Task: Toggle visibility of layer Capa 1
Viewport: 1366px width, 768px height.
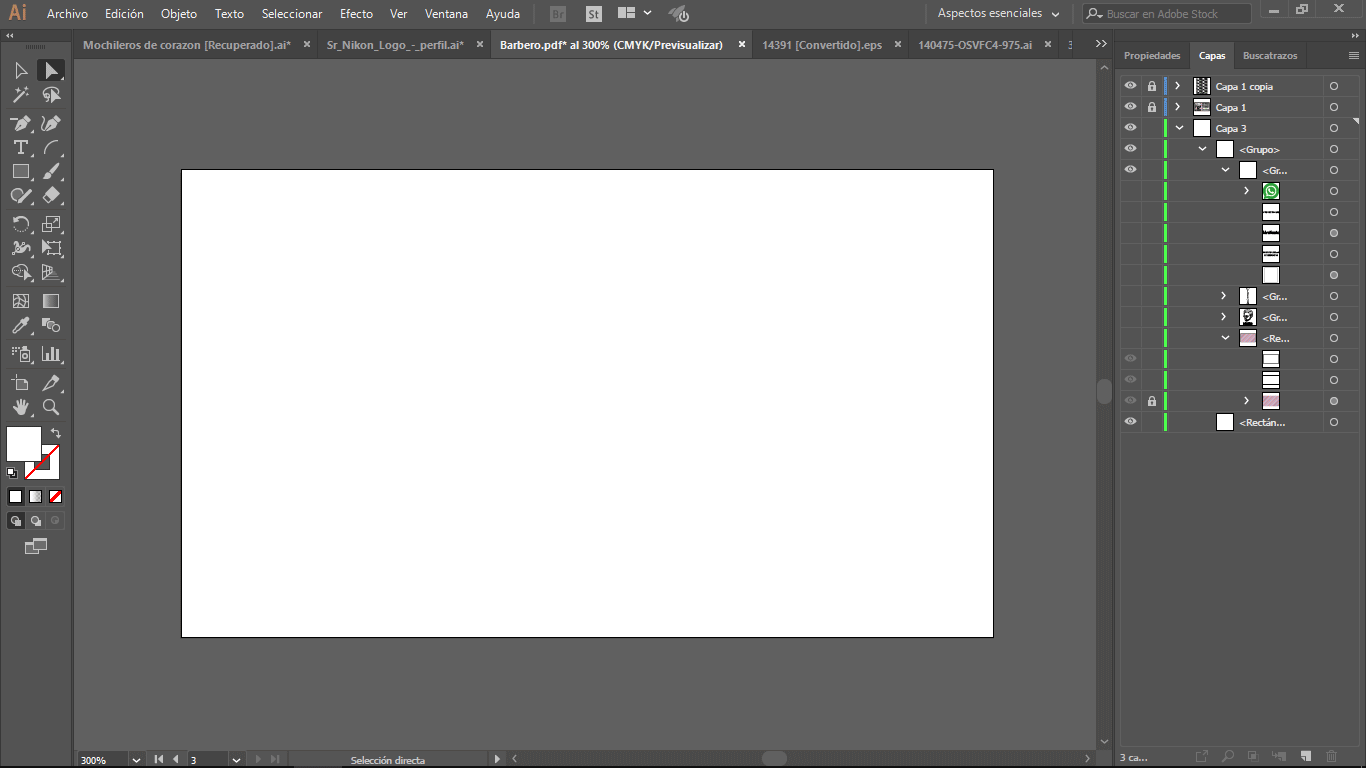Action: tap(1130, 107)
